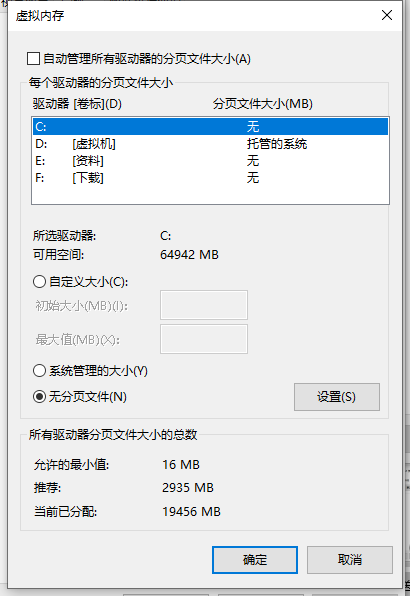Viewport: 410px width, 596px height.
Task: Select the C: drive row
Action: coord(211,127)
